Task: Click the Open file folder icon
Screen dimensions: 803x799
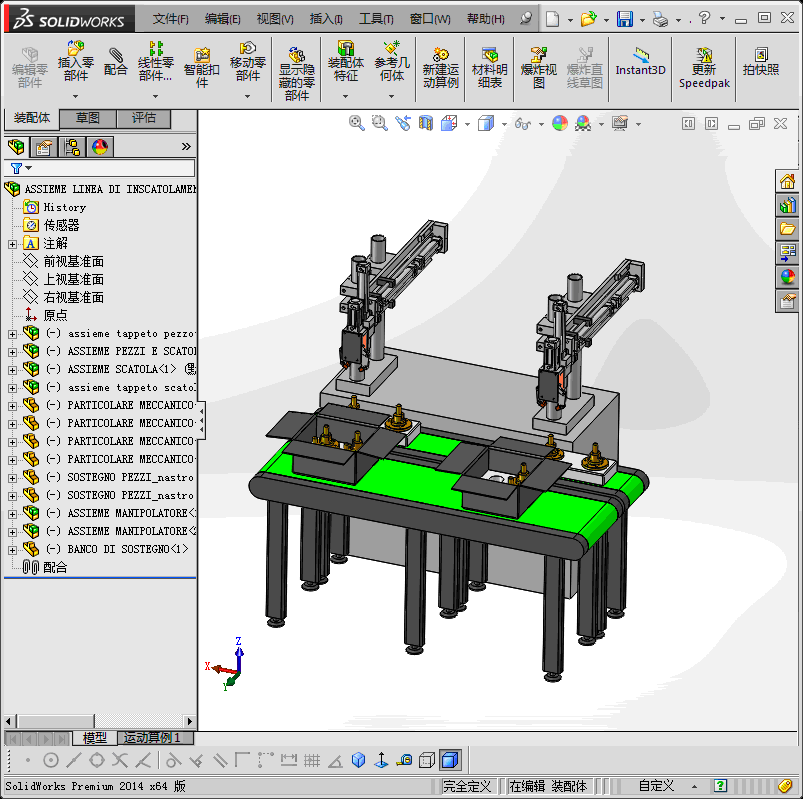Action: pos(588,19)
